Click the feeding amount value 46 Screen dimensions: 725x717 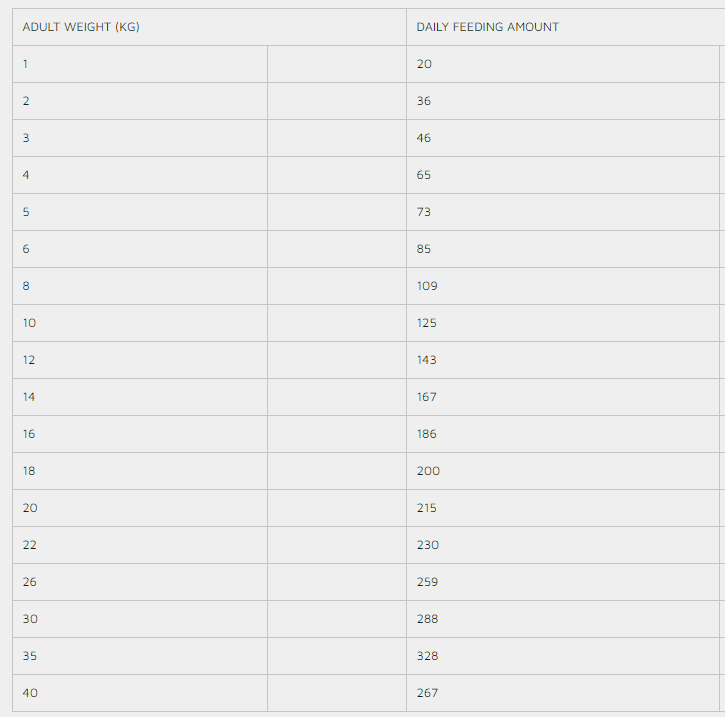pos(424,138)
